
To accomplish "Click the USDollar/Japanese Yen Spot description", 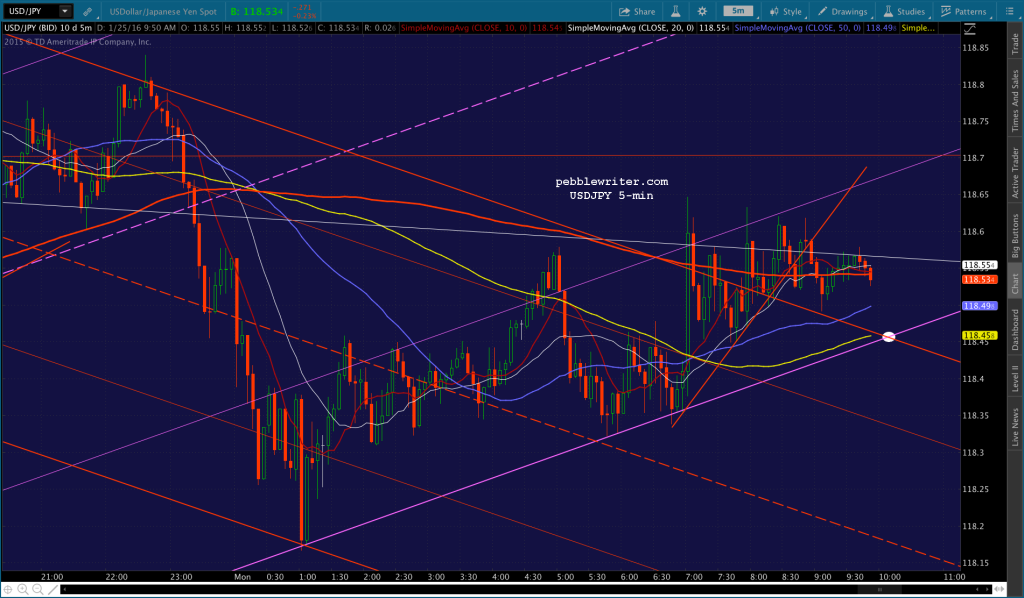I will coord(163,11).
